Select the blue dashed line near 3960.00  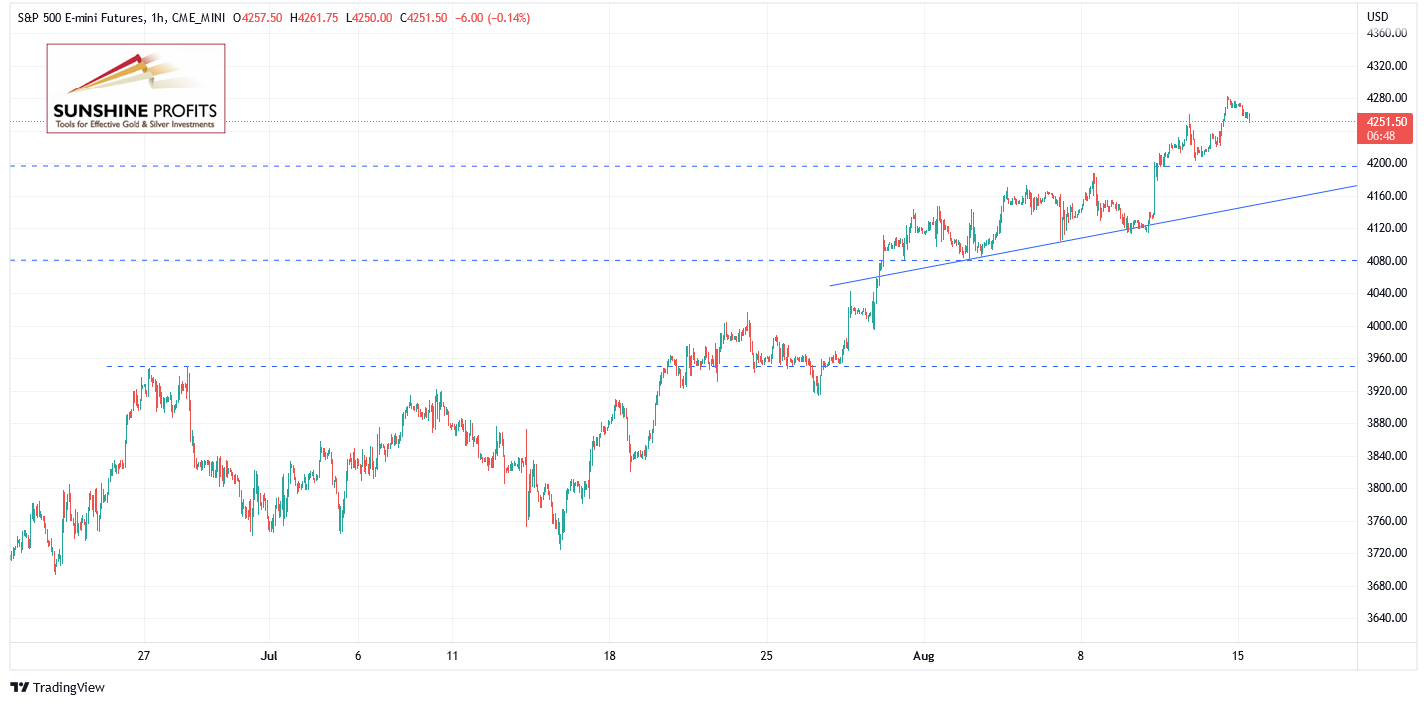coord(732,366)
